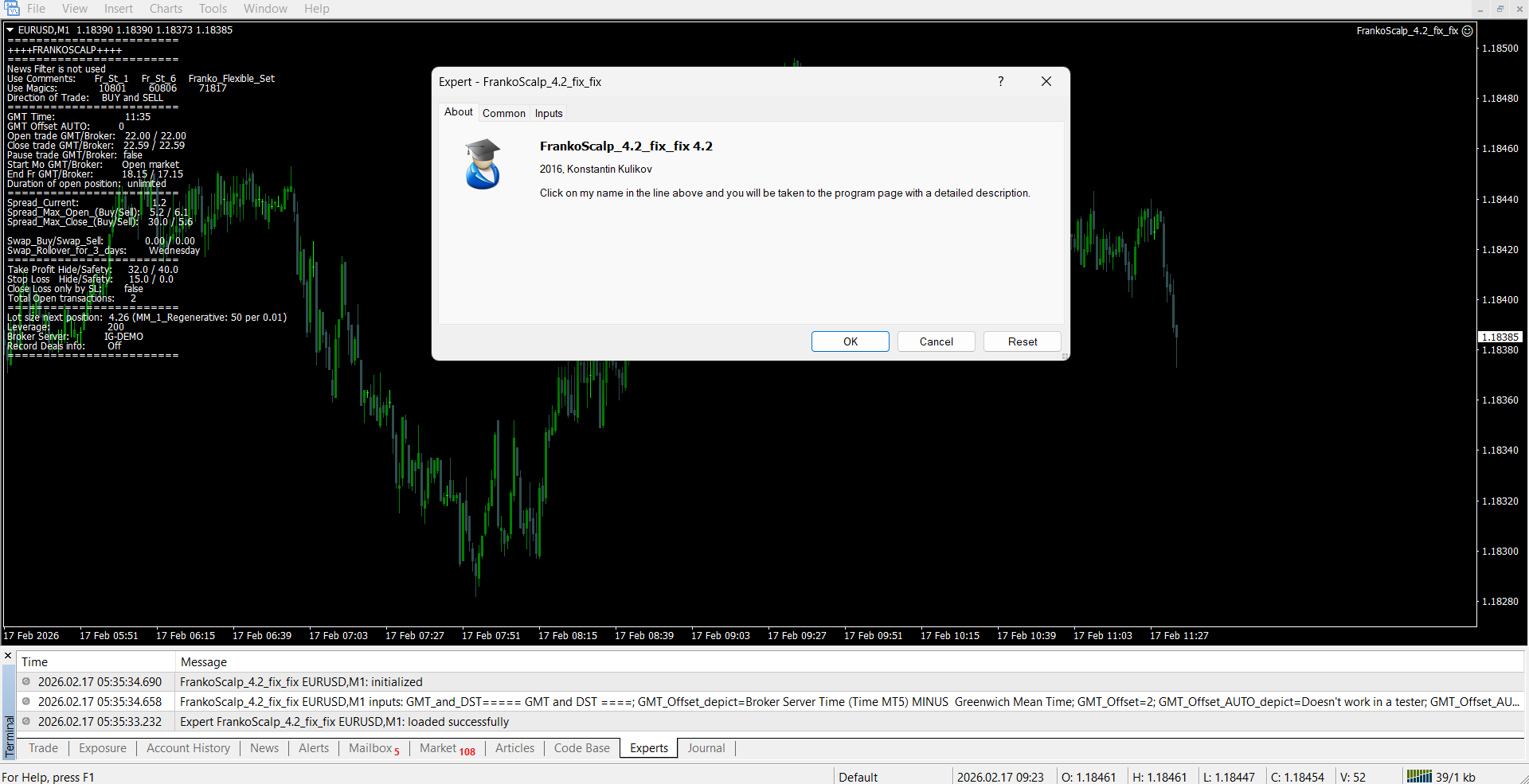Open the Mailbox tab in Terminal
1529x784 pixels.
pos(370,748)
